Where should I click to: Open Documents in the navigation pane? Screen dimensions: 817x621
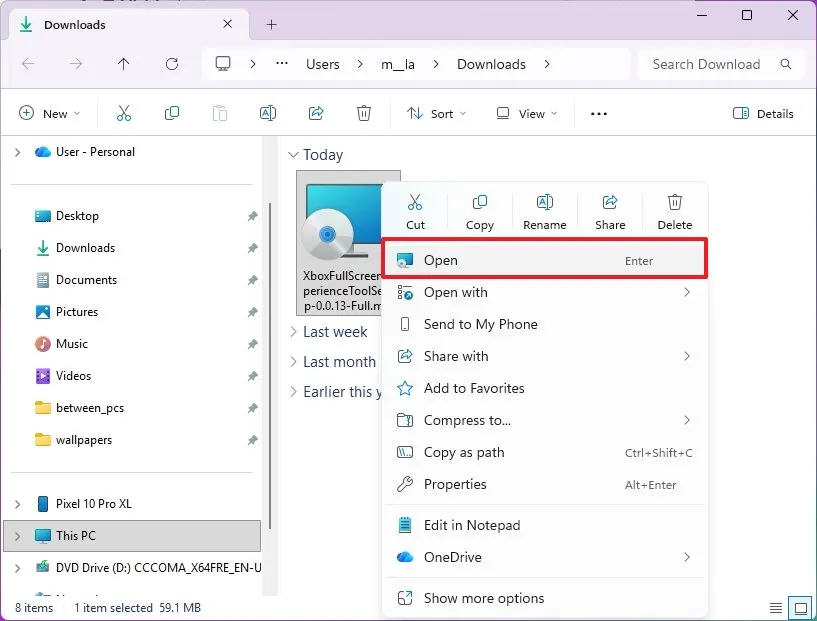click(86, 280)
